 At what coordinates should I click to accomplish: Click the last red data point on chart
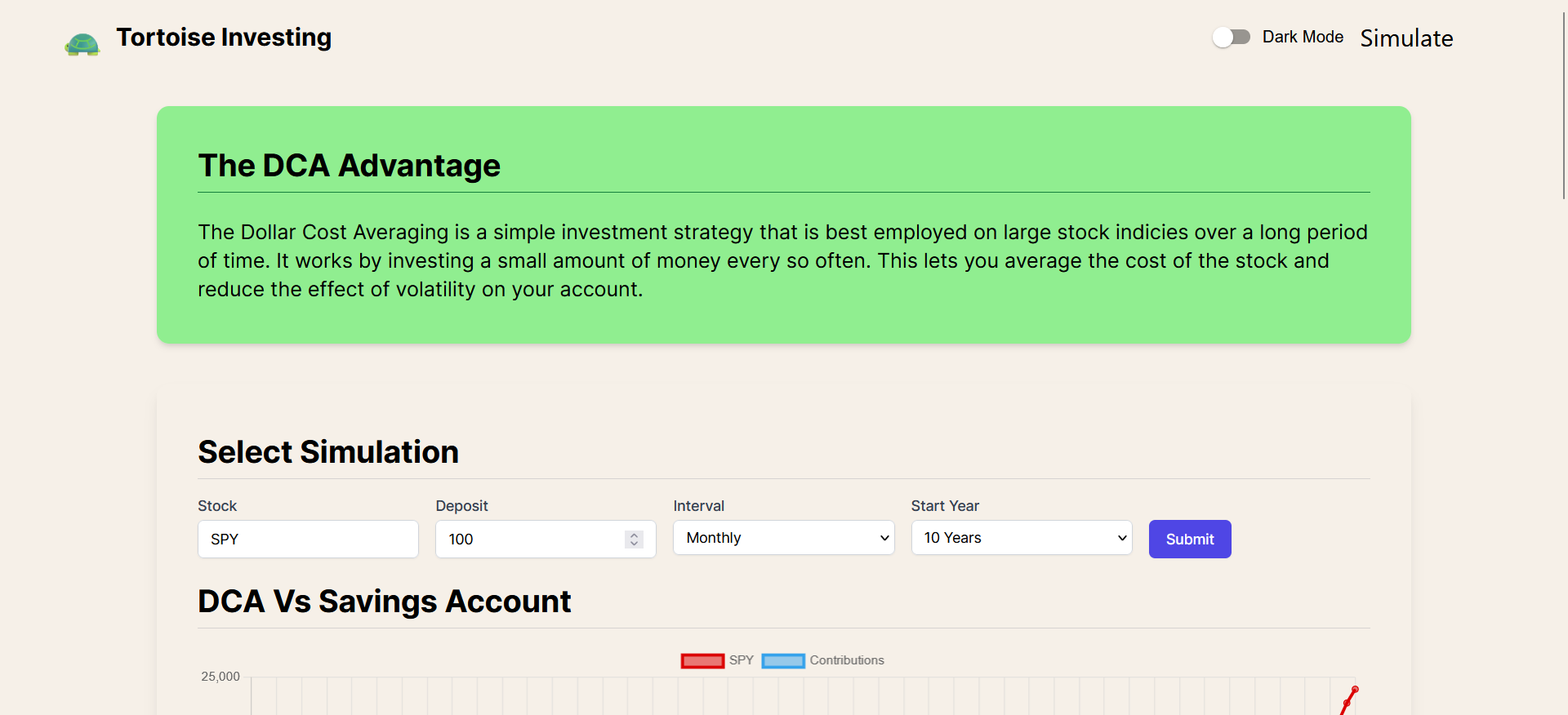click(1355, 690)
